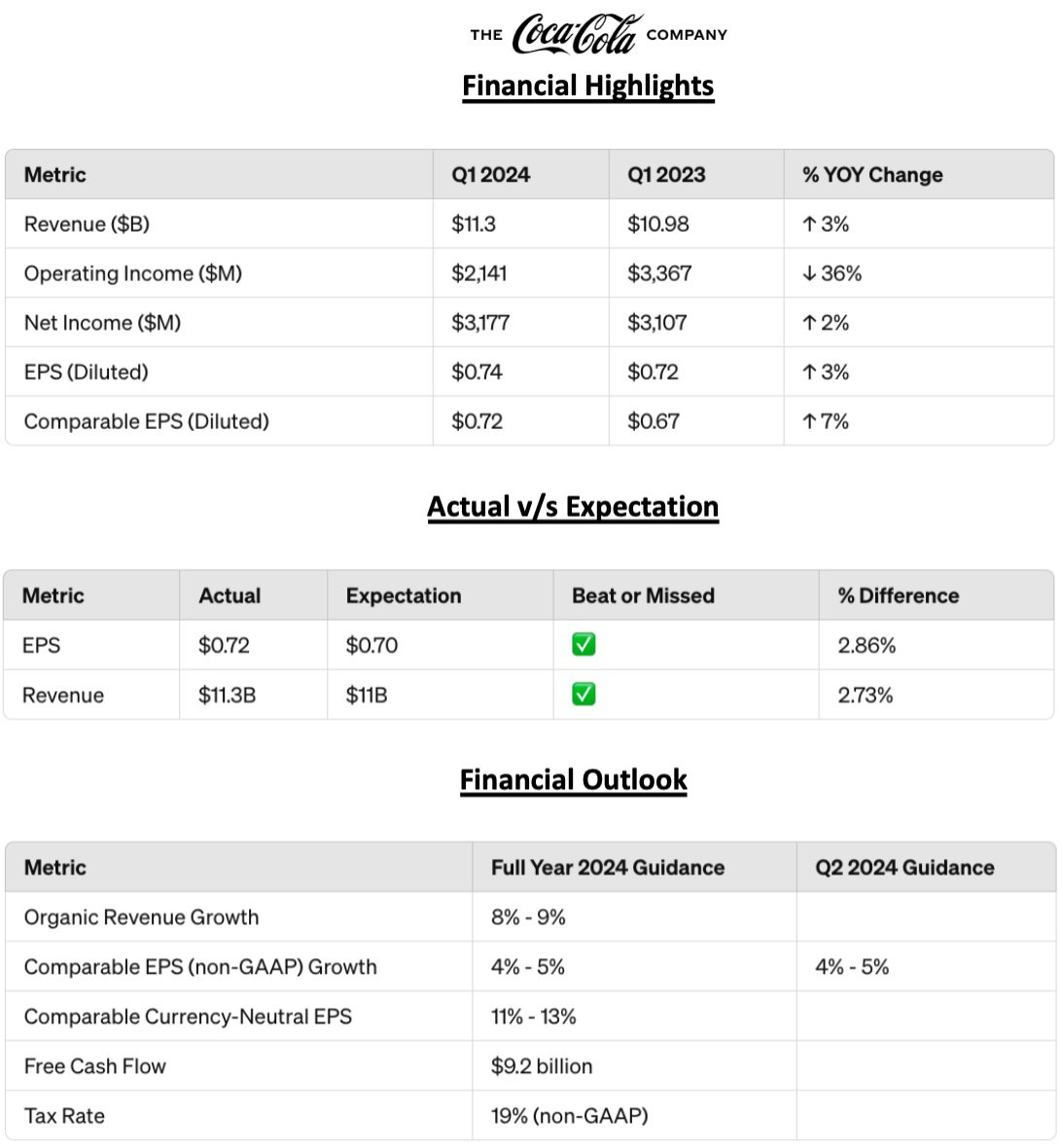1062x1148 pixels.
Task: Click the Q2 2024 Guidance column header
Action: (904, 867)
